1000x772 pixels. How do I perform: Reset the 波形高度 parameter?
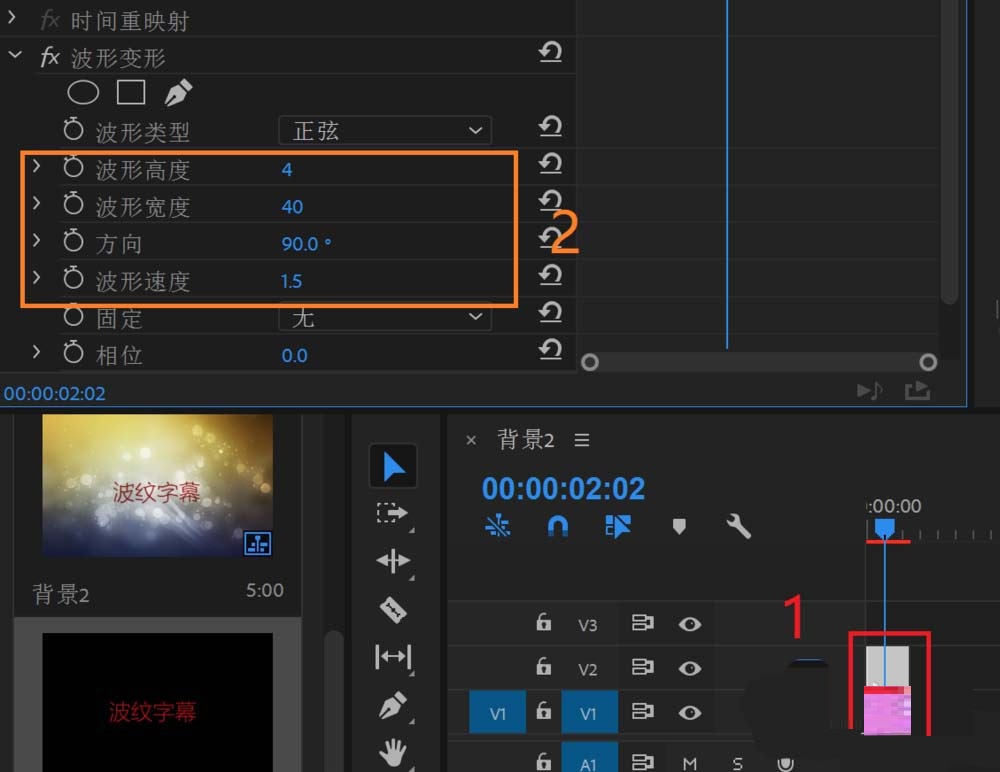[550, 162]
